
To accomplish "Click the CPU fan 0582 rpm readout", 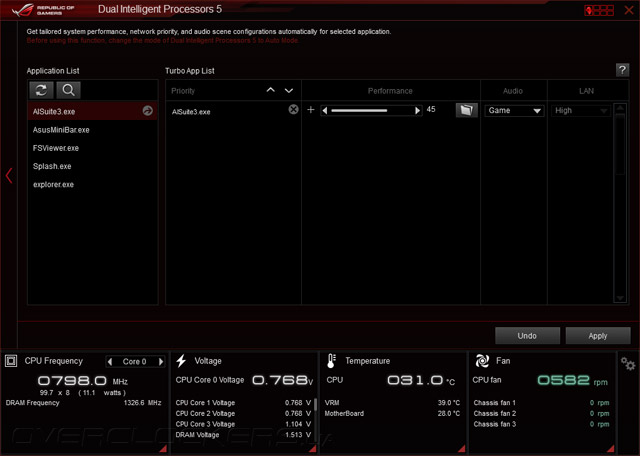I will click(x=572, y=380).
